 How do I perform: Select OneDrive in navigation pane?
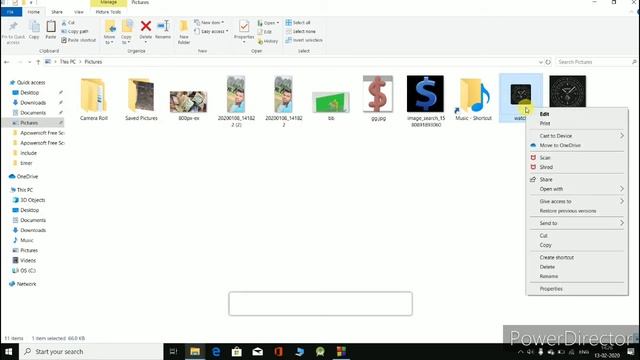tap(27, 177)
